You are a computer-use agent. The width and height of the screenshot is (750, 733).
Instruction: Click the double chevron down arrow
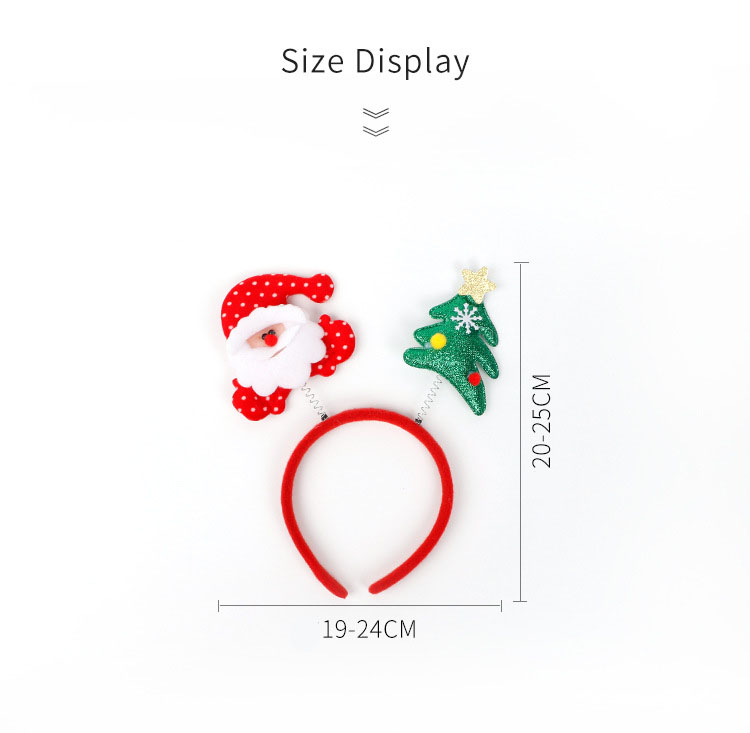tap(376, 122)
